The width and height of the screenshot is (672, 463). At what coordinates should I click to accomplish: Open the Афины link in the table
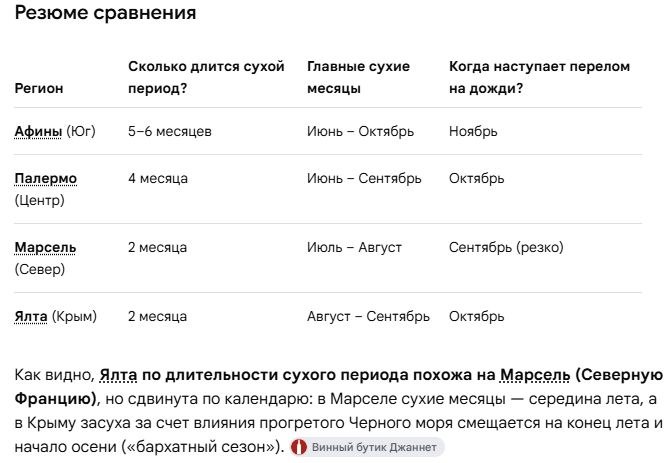point(38,131)
